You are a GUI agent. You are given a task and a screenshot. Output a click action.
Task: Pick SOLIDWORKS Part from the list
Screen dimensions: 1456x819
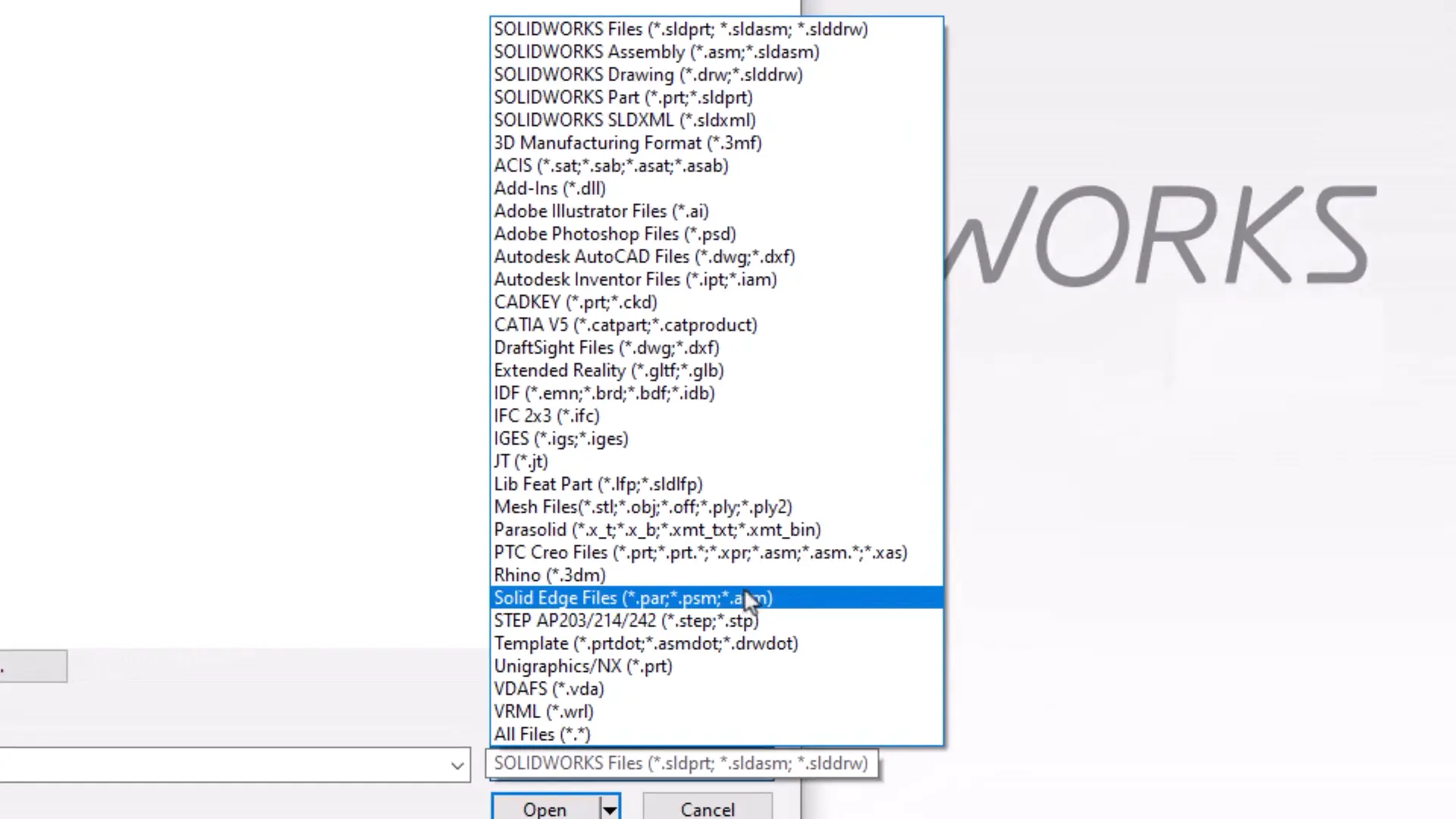[623, 97]
